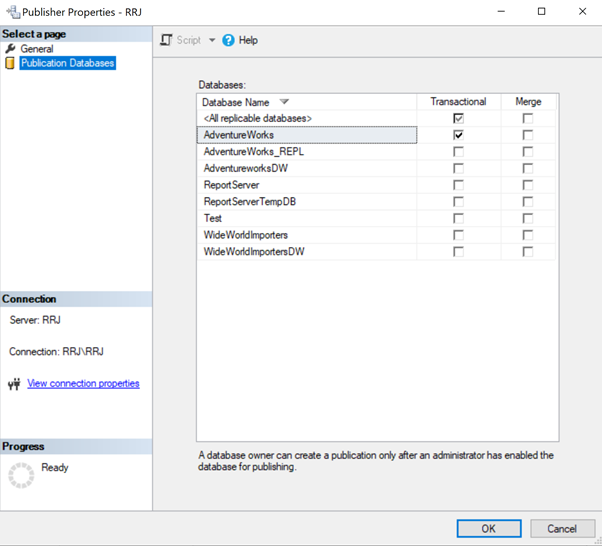This screenshot has width=602, height=546.
Task: Open the Script dropdown arrow
Action: pyautogui.click(x=212, y=40)
